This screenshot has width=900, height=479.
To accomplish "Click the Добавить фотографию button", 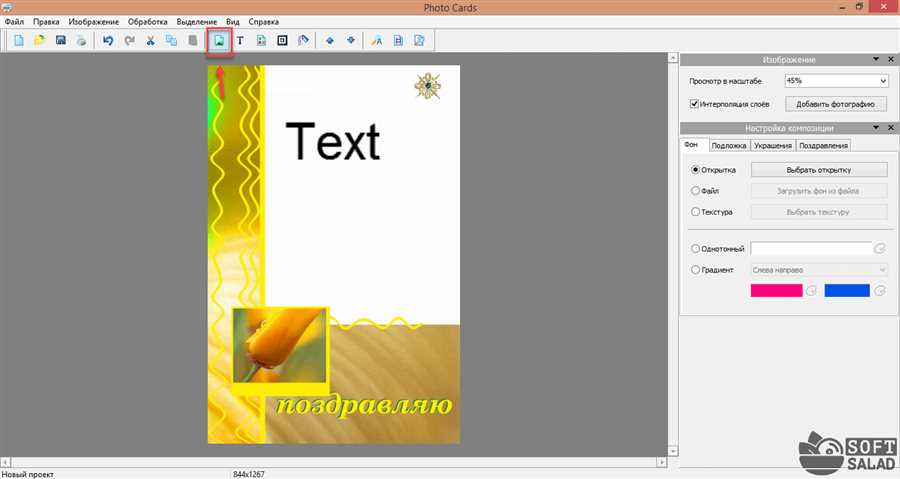I will click(x=836, y=104).
